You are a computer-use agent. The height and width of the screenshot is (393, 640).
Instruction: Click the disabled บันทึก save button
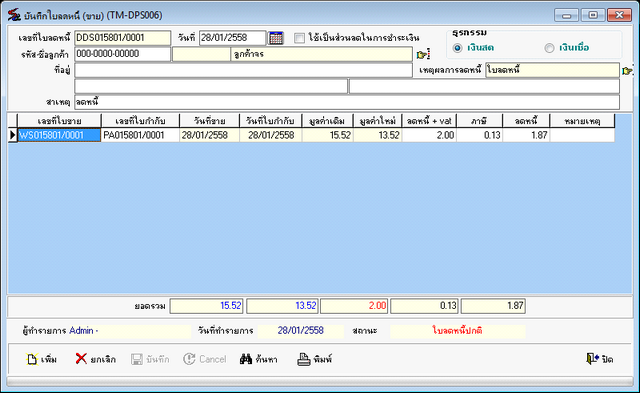tap(150, 359)
